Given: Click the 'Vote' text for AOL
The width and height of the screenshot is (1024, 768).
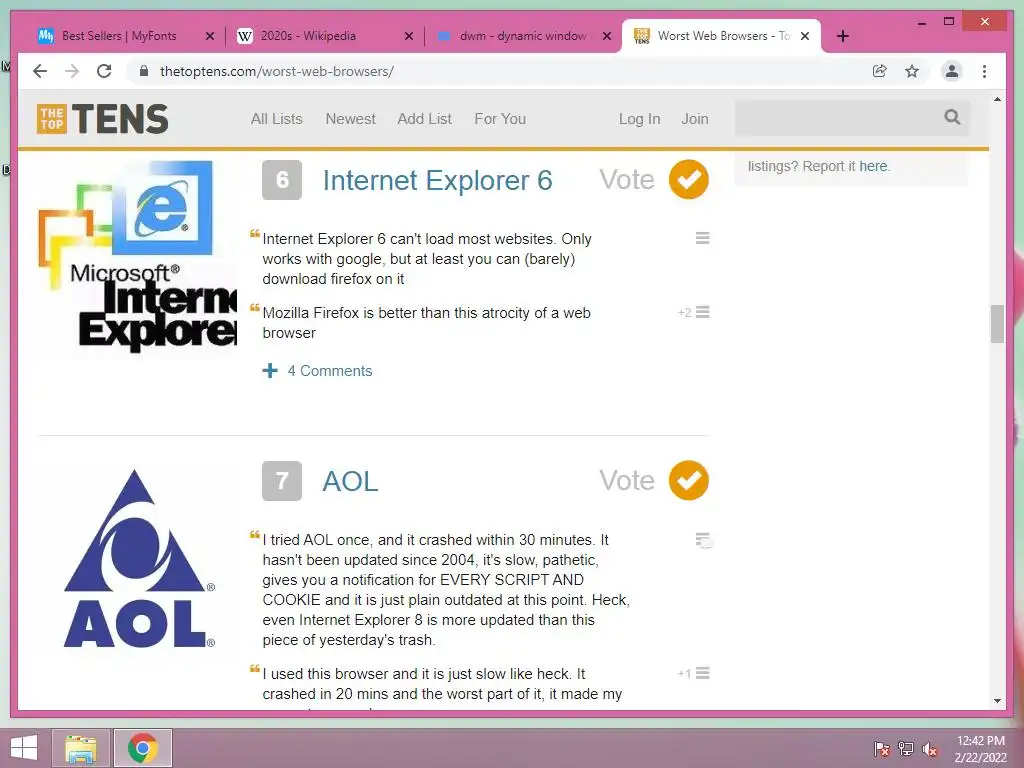Looking at the screenshot, I should (627, 481).
